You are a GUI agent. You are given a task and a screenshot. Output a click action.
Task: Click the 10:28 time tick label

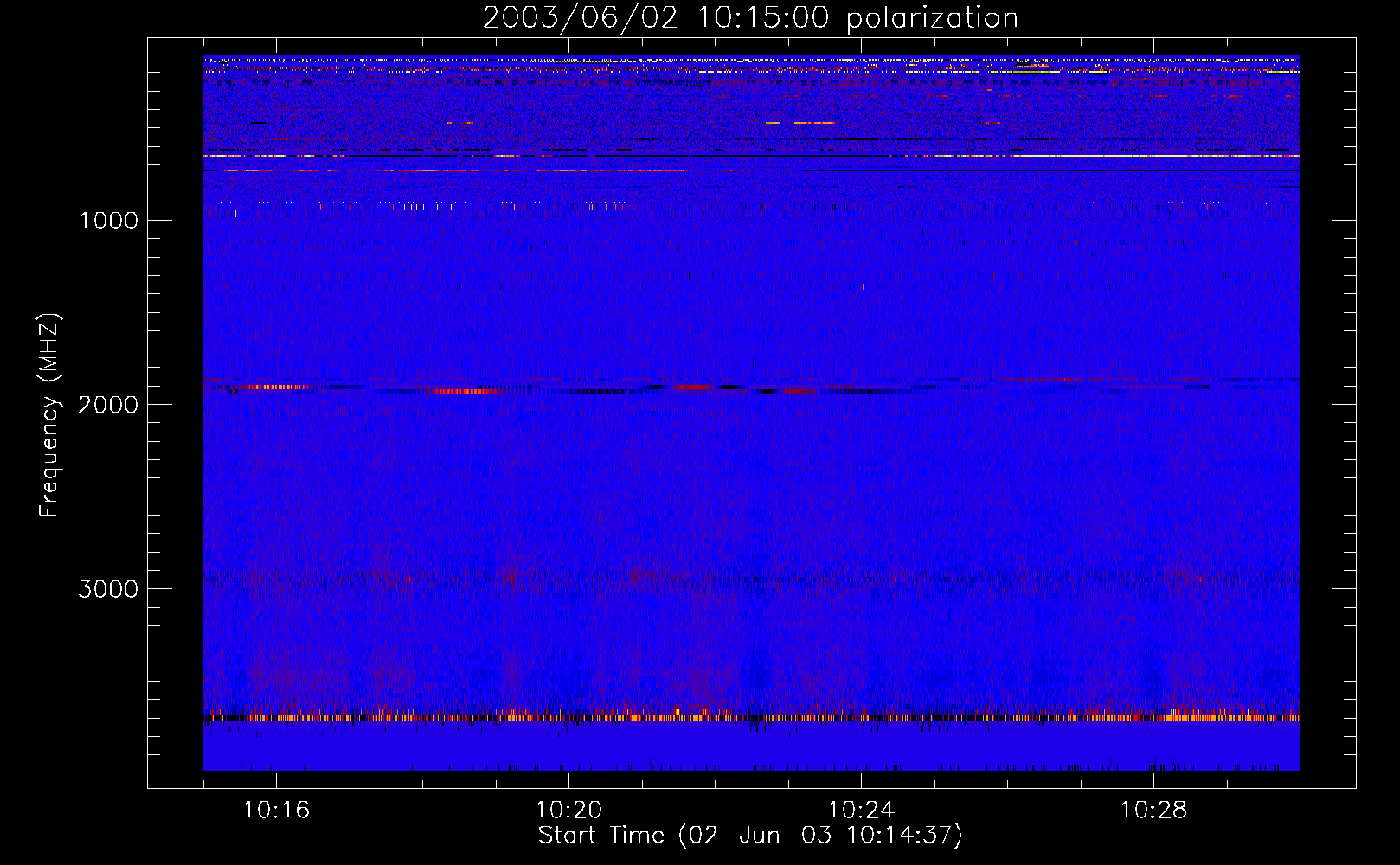(1153, 811)
